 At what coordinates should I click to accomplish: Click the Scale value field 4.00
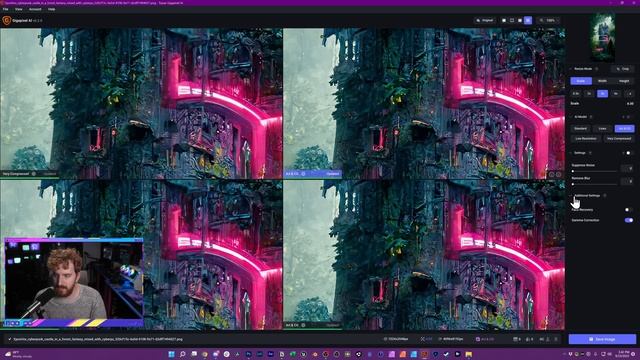click(630, 104)
